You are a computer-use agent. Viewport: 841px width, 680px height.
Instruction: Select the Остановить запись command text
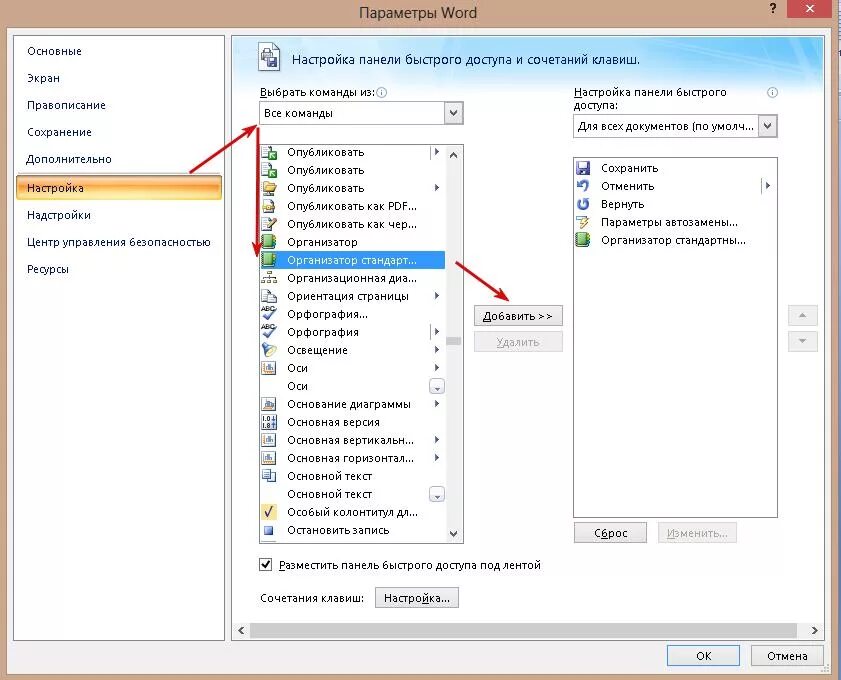click(x=338, y=530)
